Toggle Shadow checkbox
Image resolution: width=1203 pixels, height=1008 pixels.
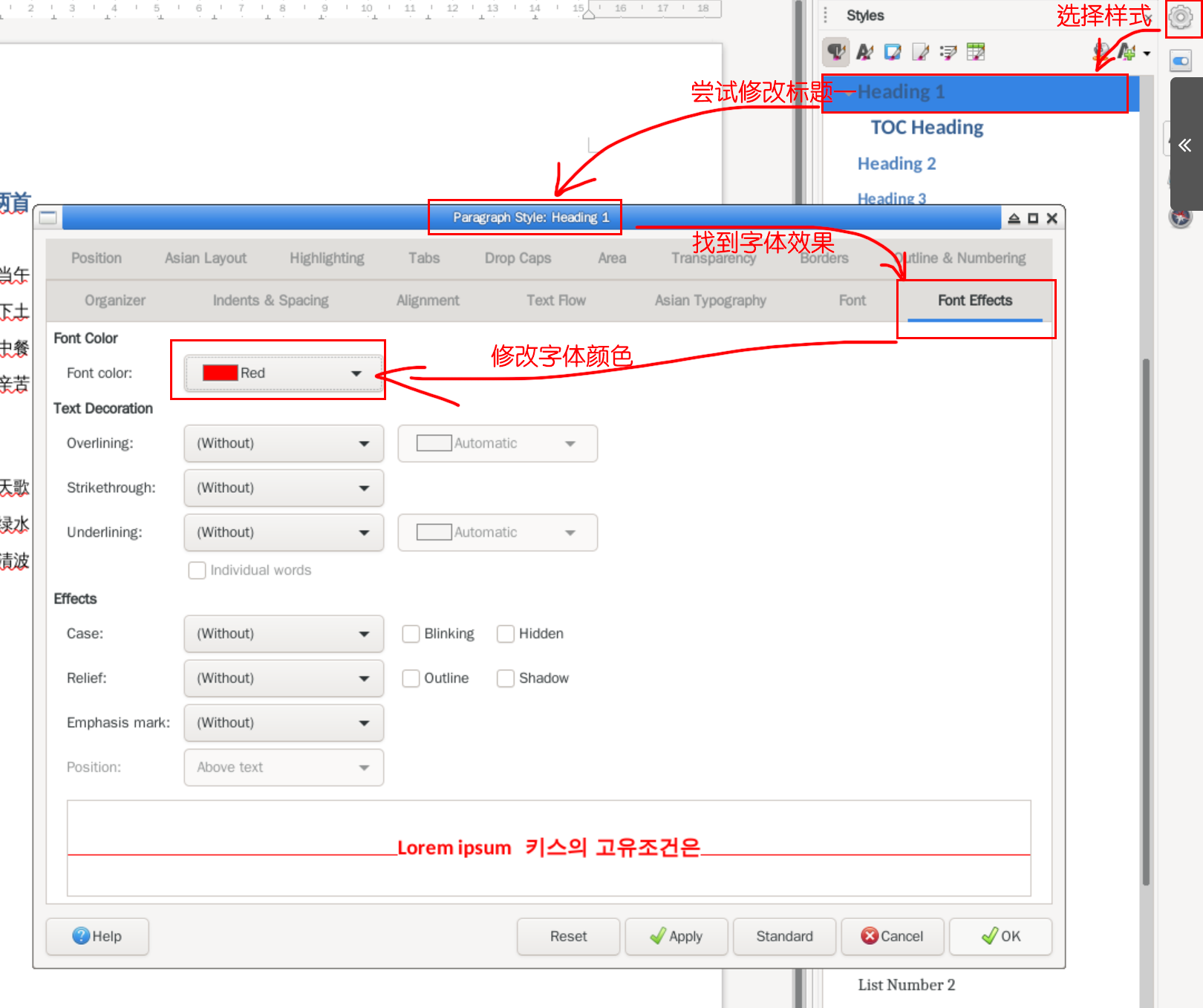tap(506, 678)
